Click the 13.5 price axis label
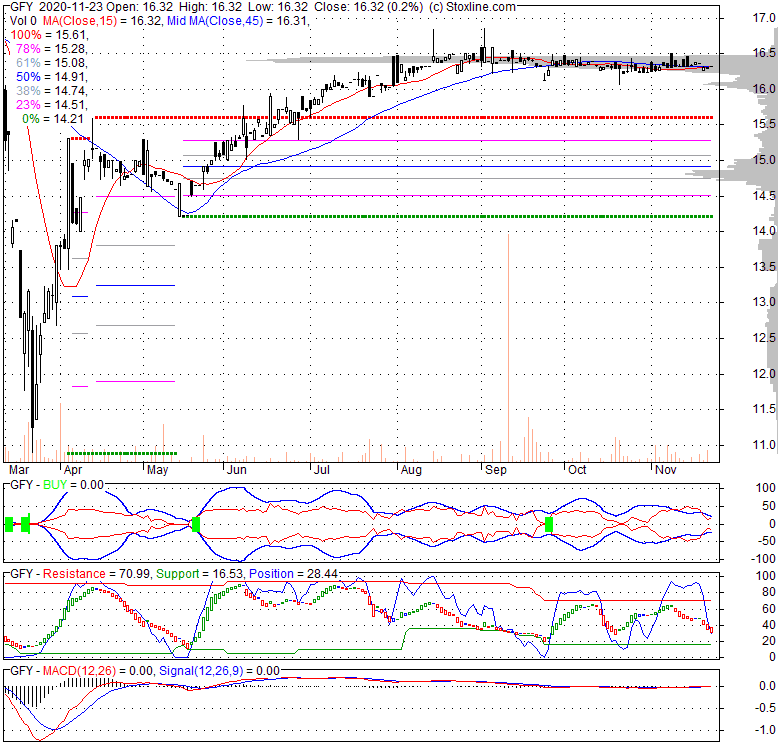The image size is (780, 745). (764, 267)
